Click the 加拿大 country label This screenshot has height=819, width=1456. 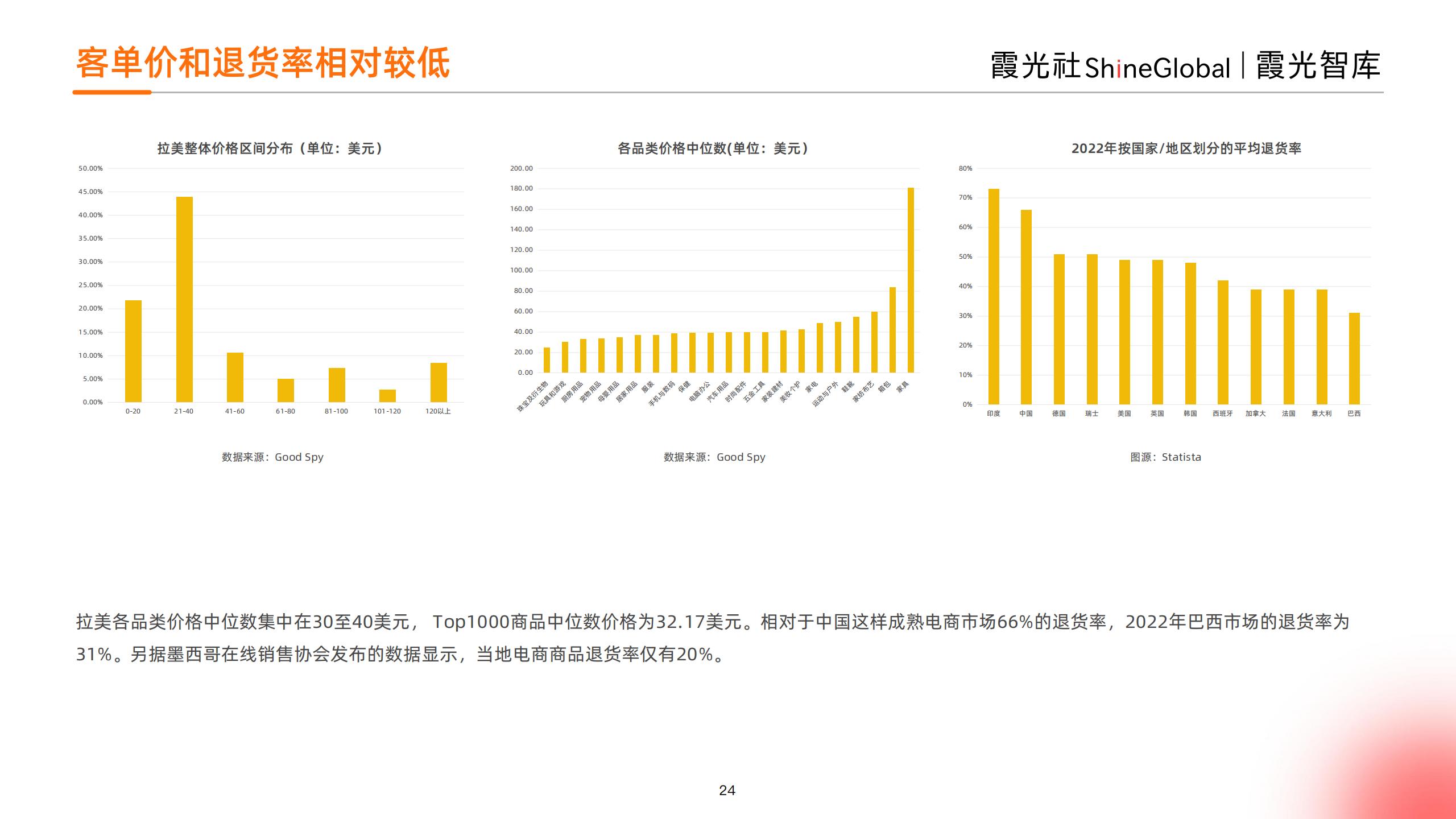(x=1256, y=413)
